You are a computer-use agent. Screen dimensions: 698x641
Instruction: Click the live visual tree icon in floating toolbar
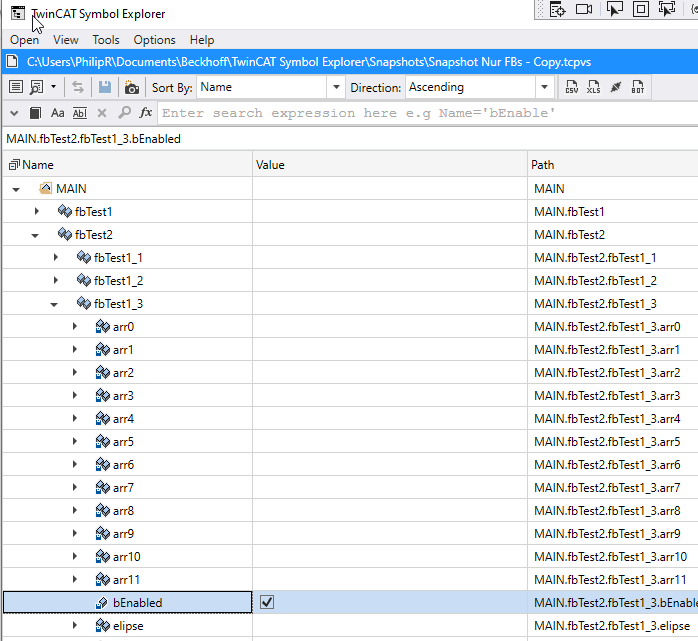tap(557, 9)
